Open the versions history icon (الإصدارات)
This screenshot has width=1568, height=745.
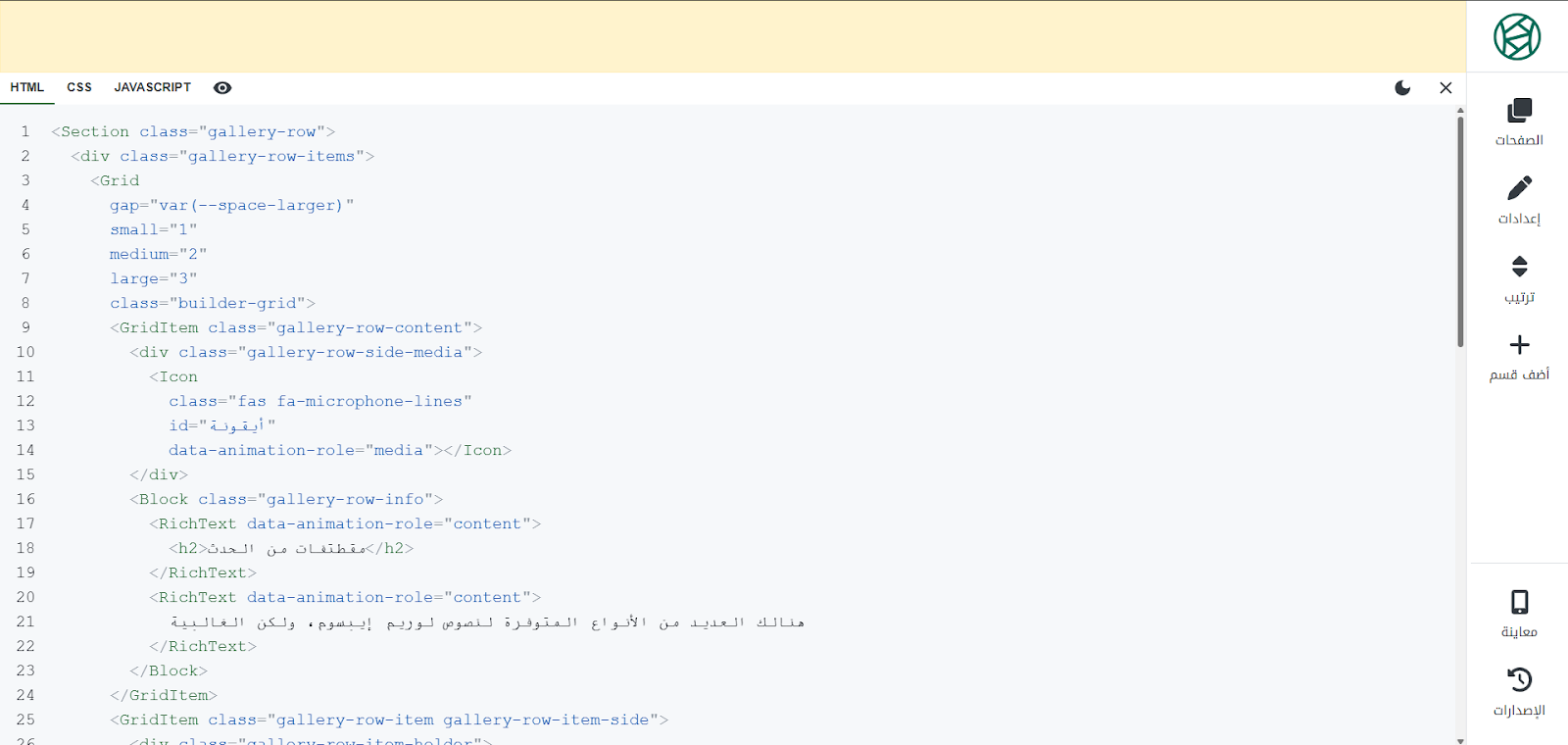coord(1519,679)
